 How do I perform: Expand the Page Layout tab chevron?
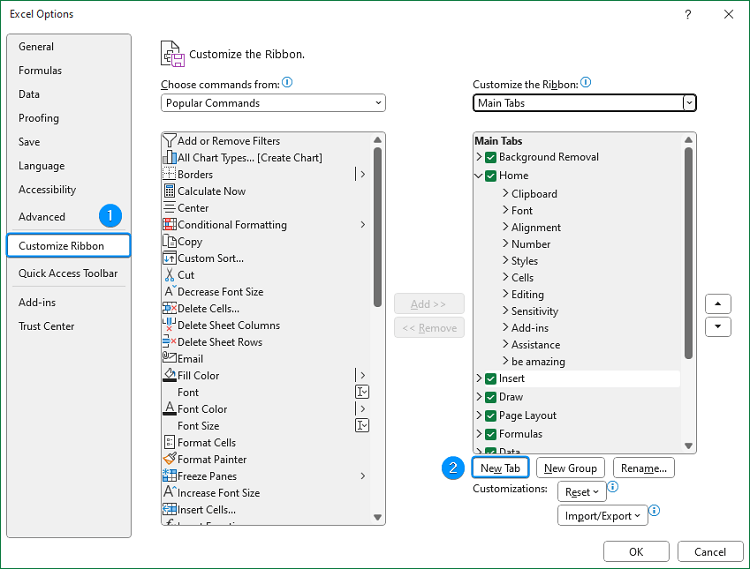coord(479,415)
